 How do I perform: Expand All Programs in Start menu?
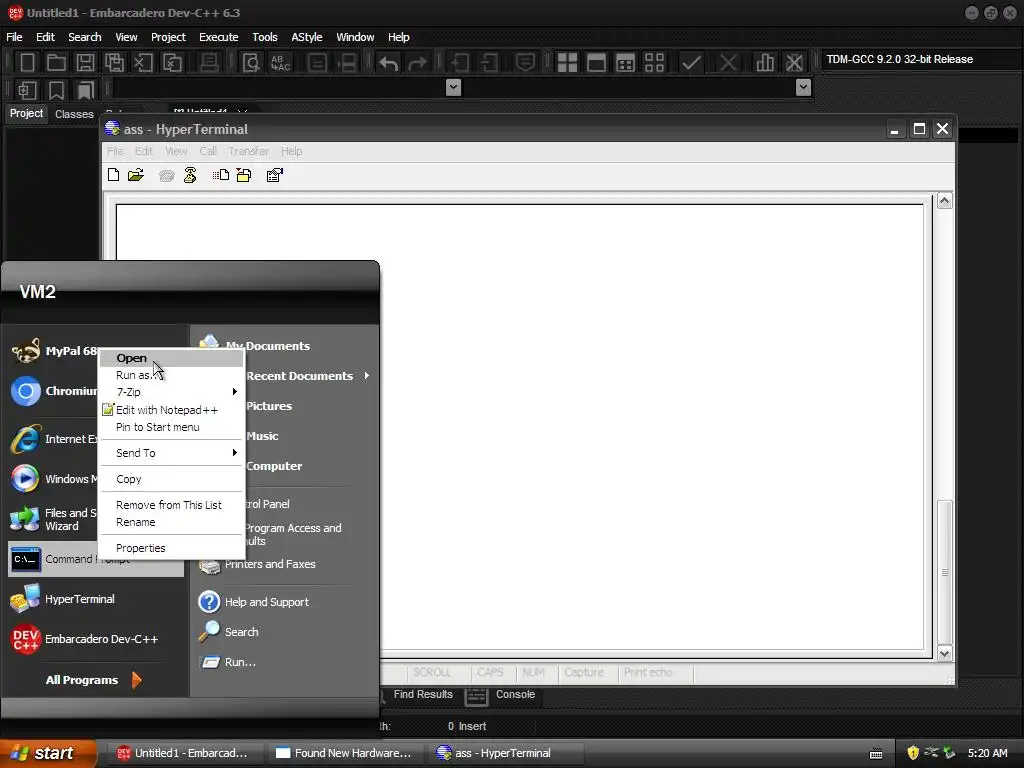coord(93,680)
